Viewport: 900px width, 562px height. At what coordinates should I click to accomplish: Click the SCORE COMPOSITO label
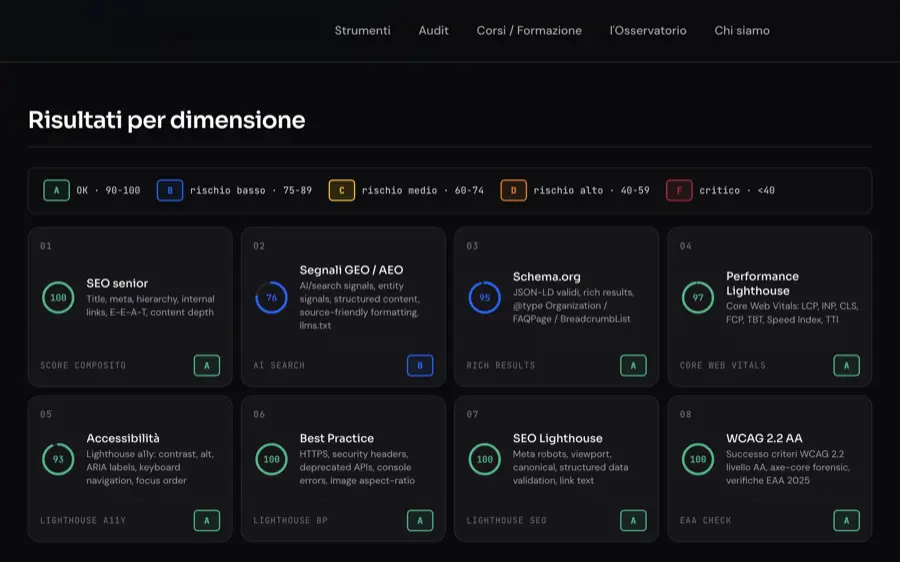[x=83, y=365]
